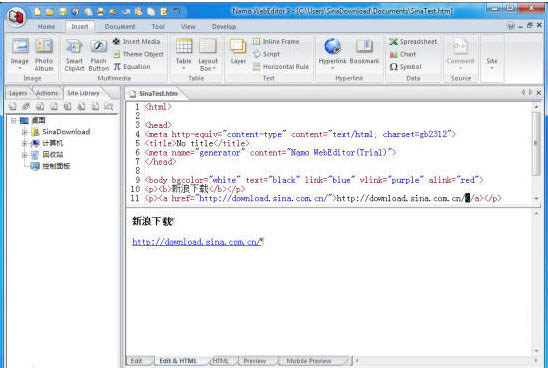
Task: Switch to the Tool ribbon tab
Action: click(x=158, y=26)
